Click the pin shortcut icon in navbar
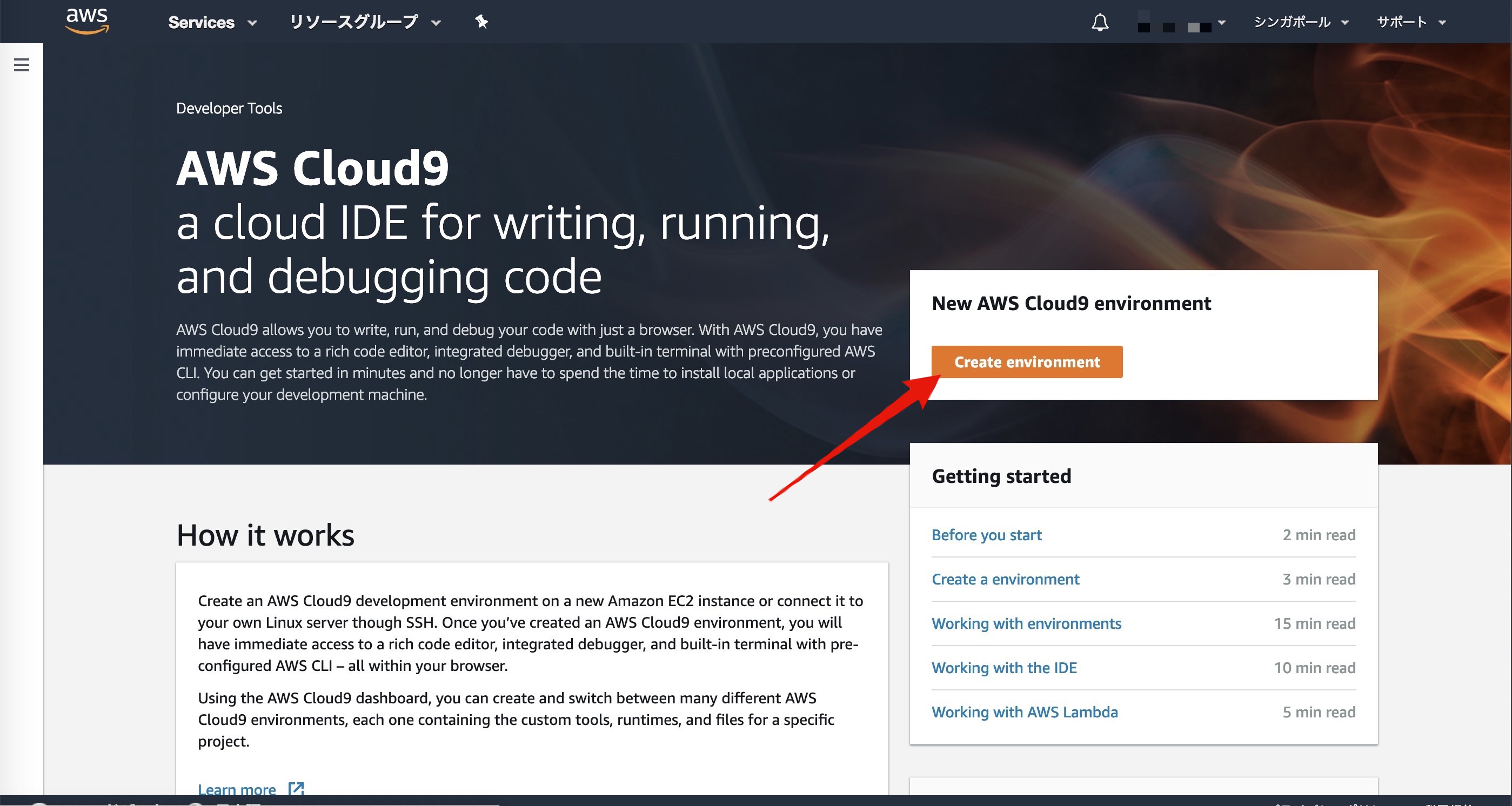 481,22
